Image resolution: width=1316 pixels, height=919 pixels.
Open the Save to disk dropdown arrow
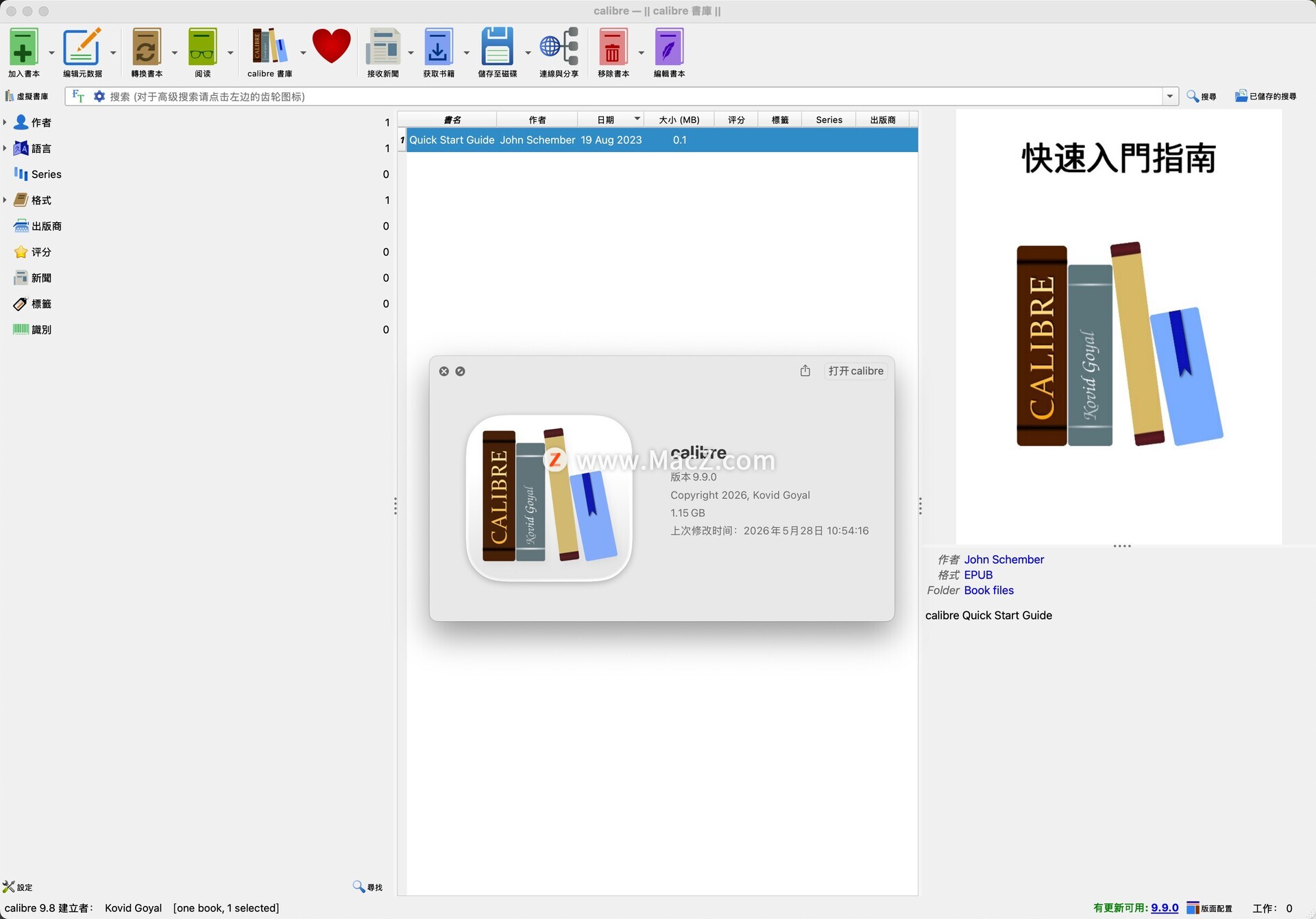(x=528, y=53)
